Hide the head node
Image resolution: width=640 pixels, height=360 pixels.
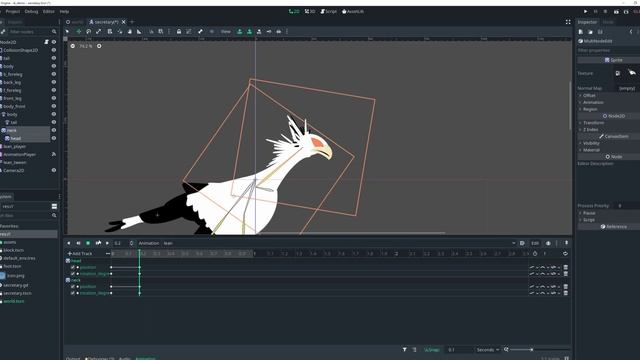coord(53,138)
